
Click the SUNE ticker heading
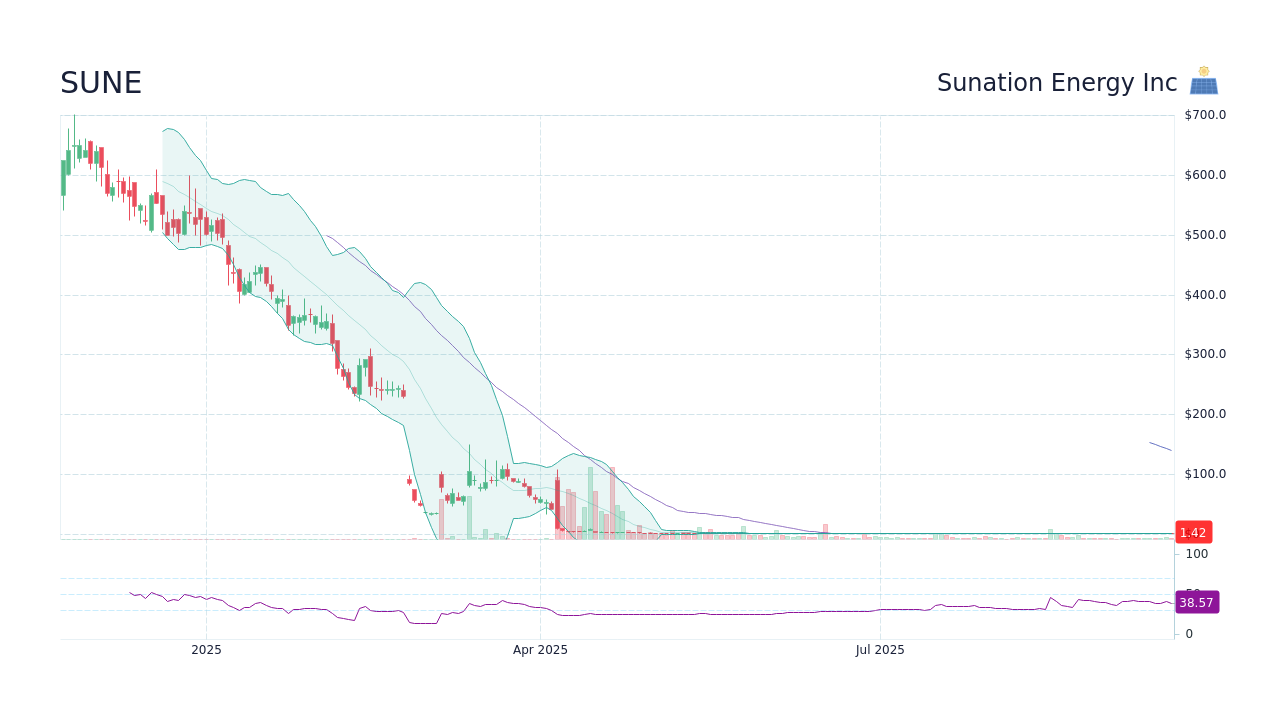(x=100, y=83)
